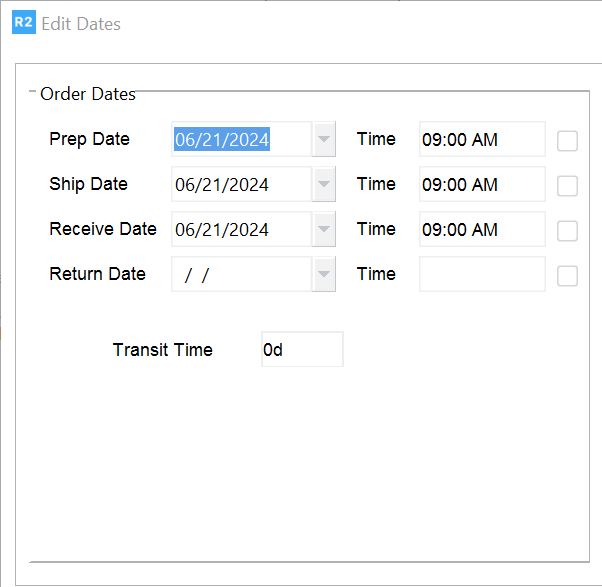Viewport: 602px width, 587px height.
Task: Enable the Prep Date time checkbox
Action: (567, 141)
